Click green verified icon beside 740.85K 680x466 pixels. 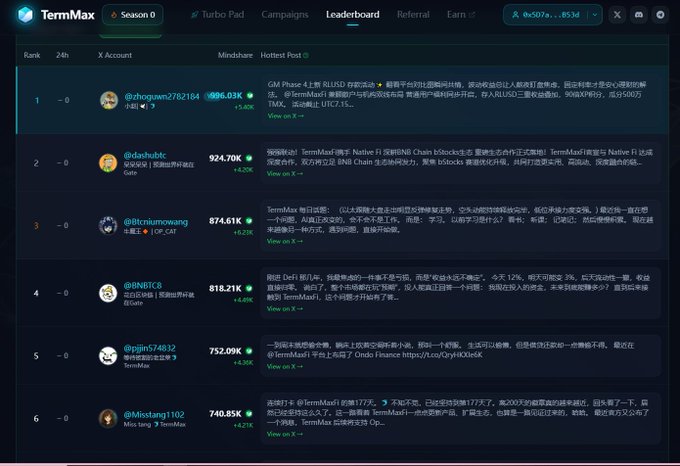249,414
